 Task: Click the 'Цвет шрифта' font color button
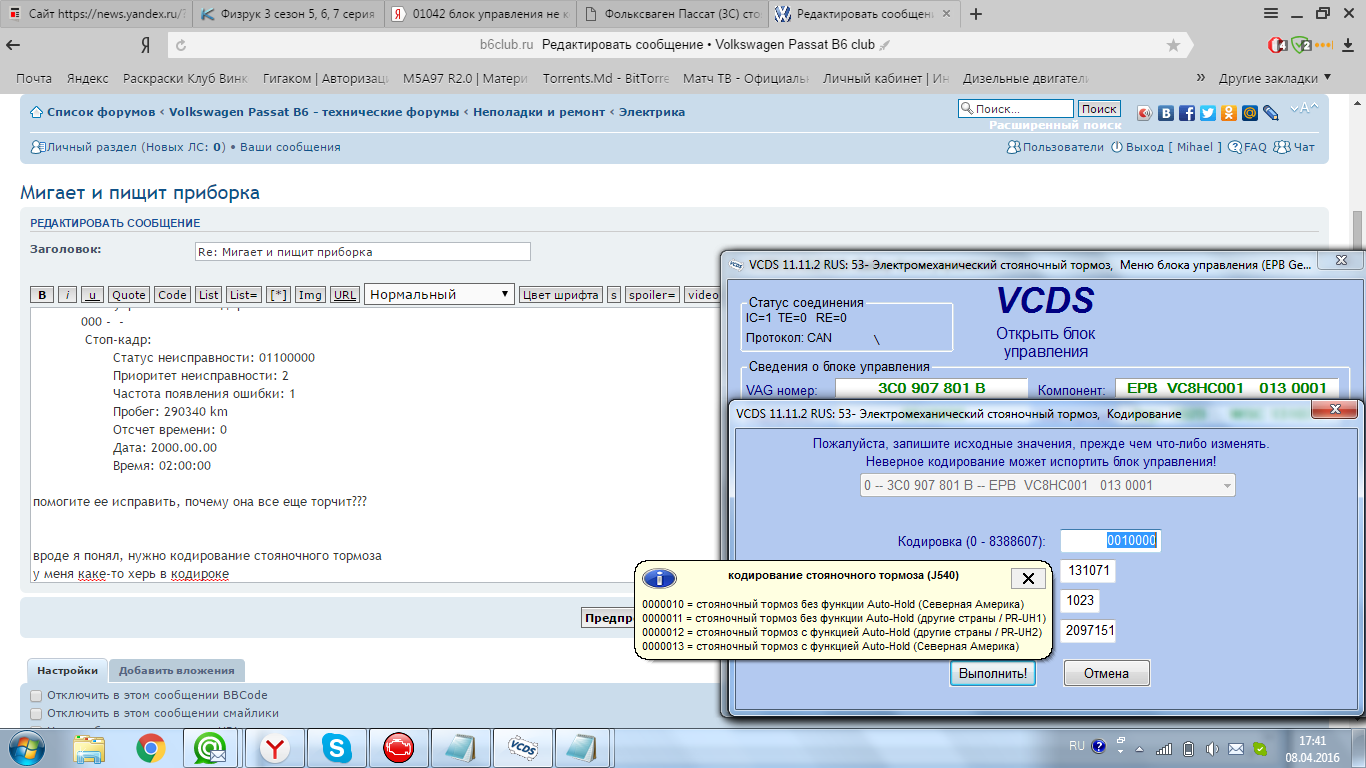click(x=560, y=295)
